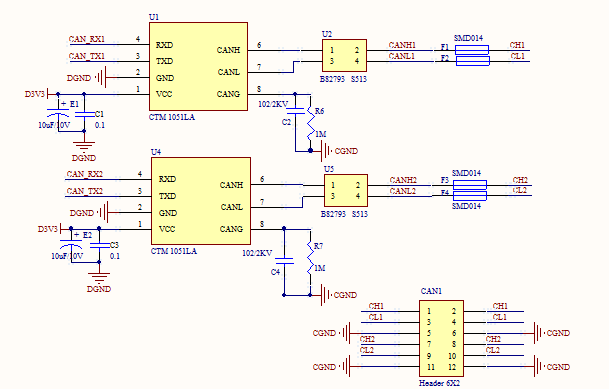Click the U2 B82793 choke component
The height and width of the screenshot is (389, 609).
(x=344, y=56)
